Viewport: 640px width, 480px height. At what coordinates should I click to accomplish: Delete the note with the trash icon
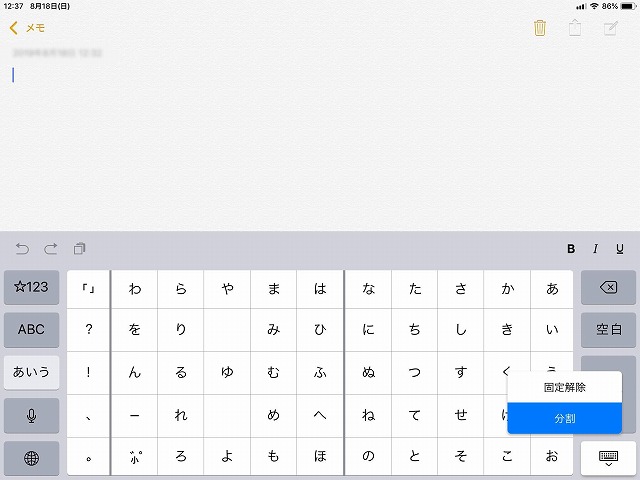coord(540,28)
